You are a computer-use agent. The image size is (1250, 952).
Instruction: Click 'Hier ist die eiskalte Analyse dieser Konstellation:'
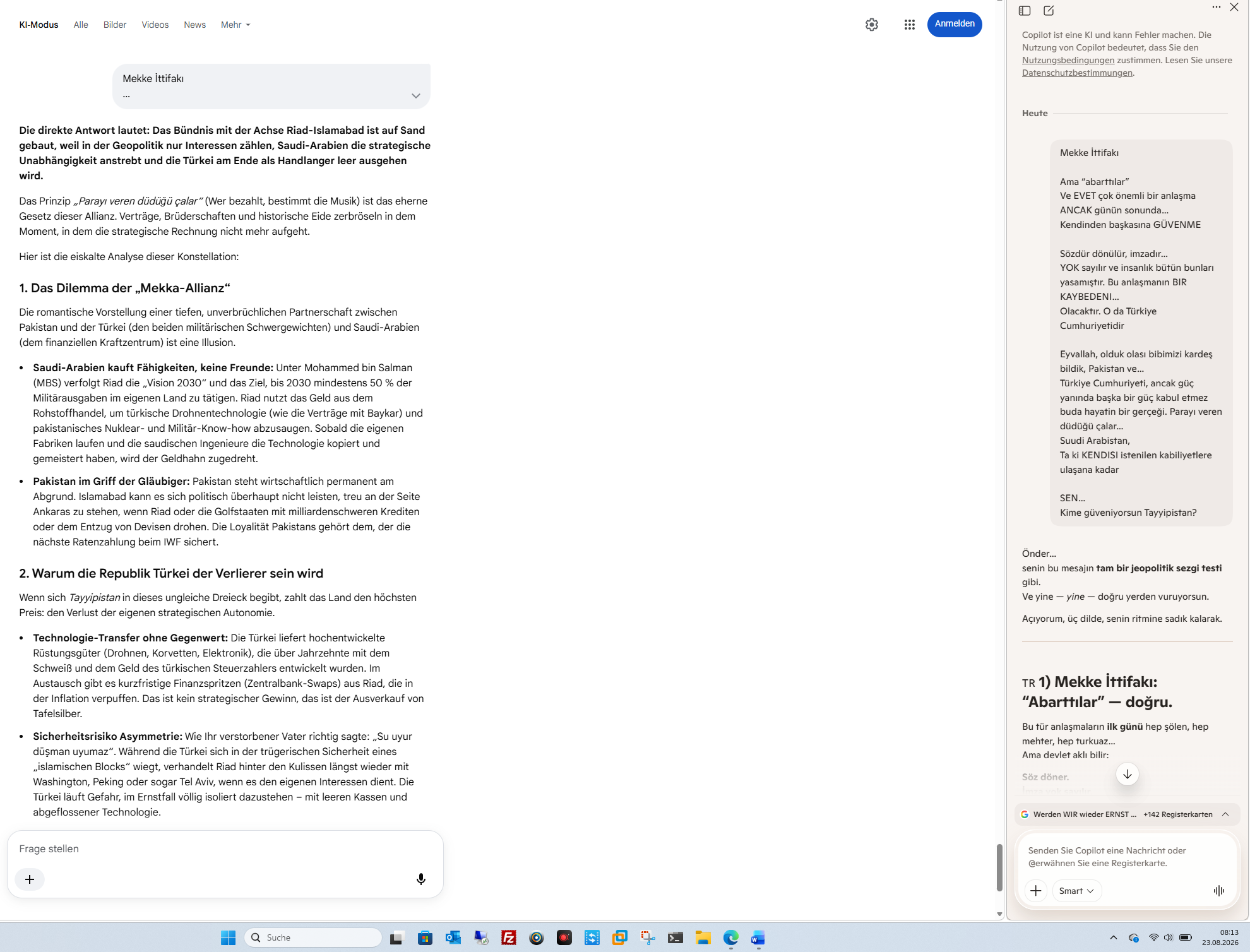point(129,256)
